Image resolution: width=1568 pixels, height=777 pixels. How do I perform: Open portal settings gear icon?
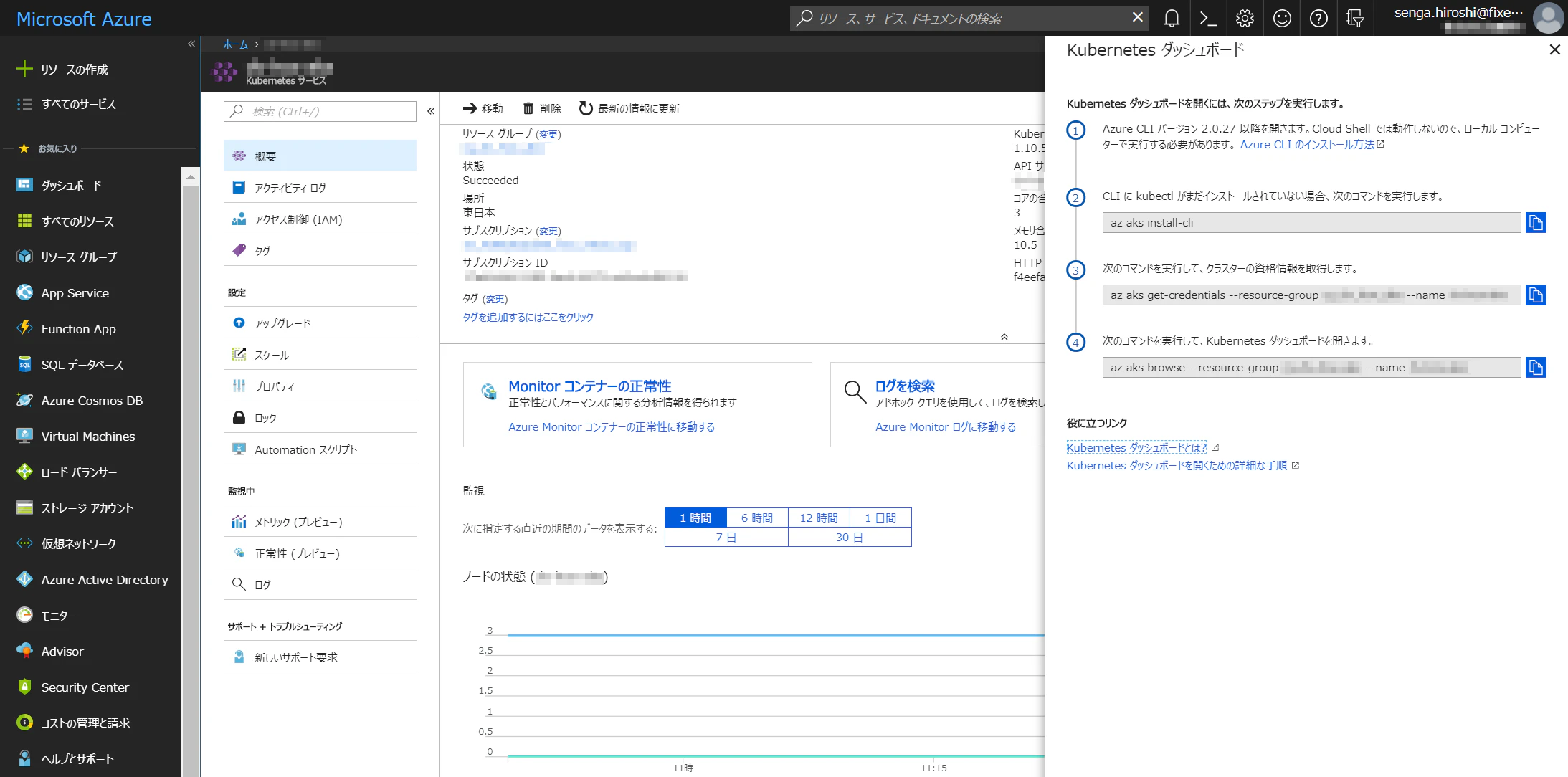pos(1245,19)
